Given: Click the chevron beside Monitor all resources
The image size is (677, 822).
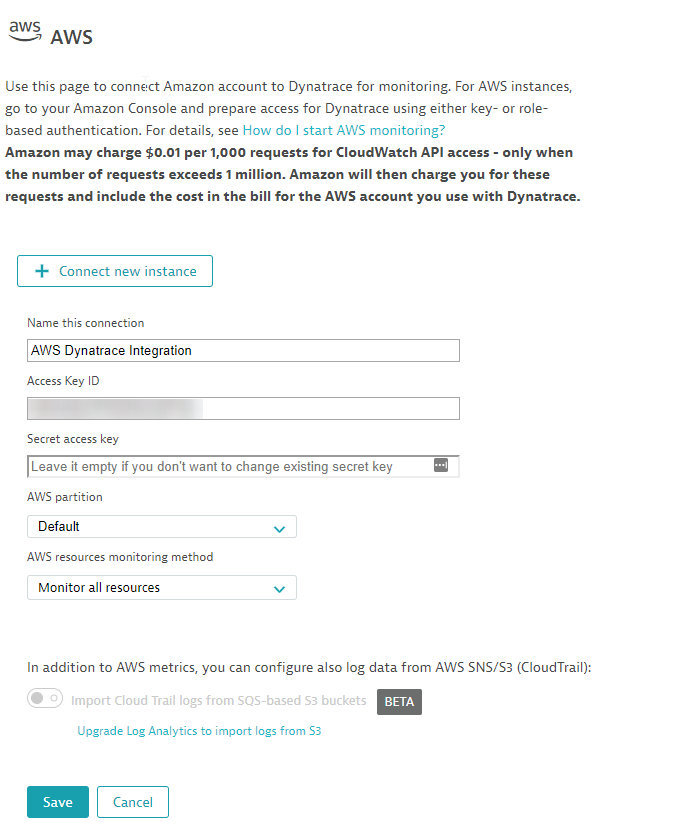Looking at the screenshot, I should click(279, 589).
